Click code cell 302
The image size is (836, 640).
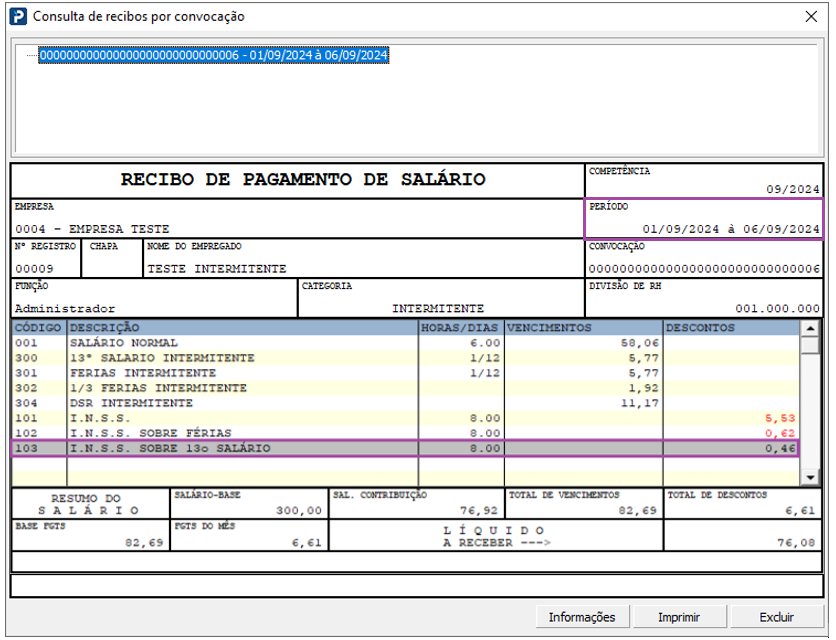[x=26, y=388]
